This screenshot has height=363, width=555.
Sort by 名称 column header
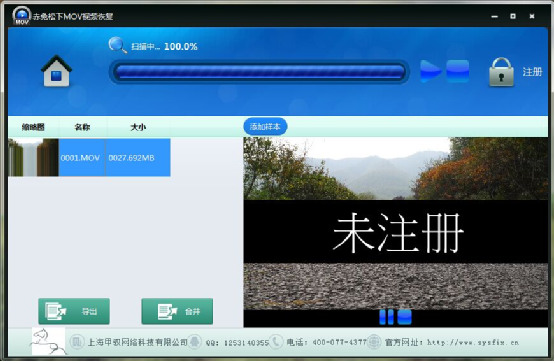coord(82,127)
